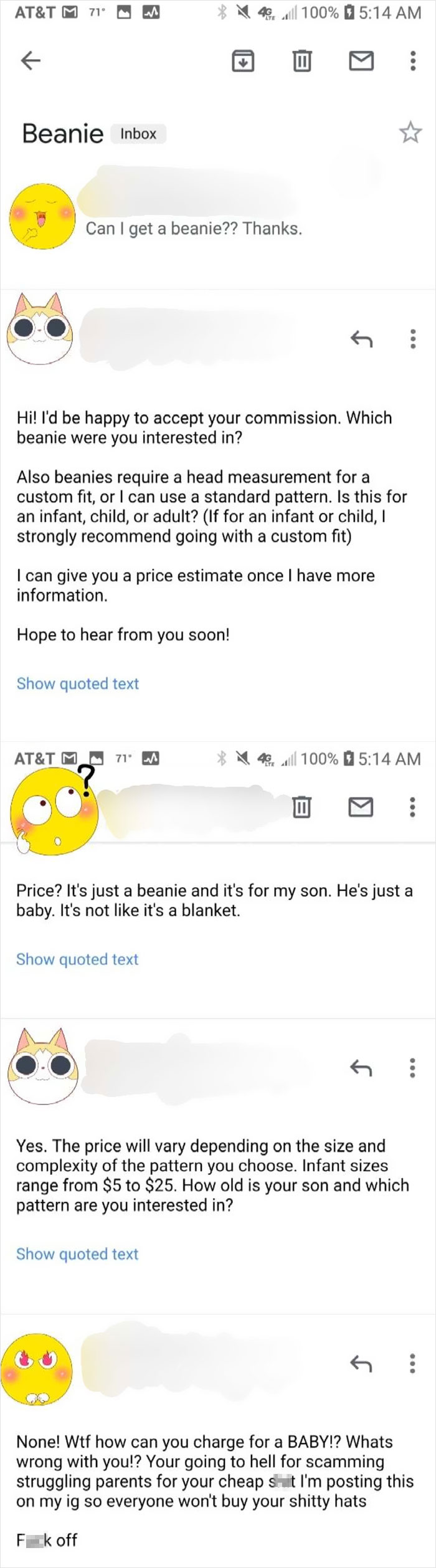436x1568 pixels.
Task: Select the Inbox label chip
Action: tap(138, 134)
